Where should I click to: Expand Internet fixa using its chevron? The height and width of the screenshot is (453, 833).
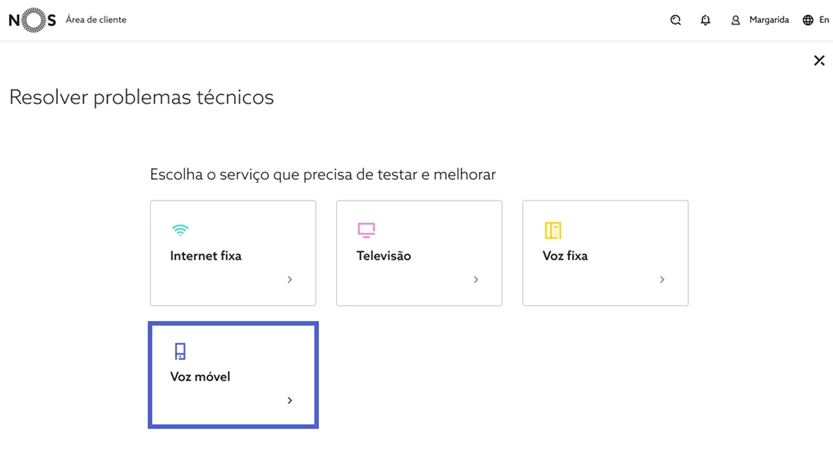click(x=290, y=280)
